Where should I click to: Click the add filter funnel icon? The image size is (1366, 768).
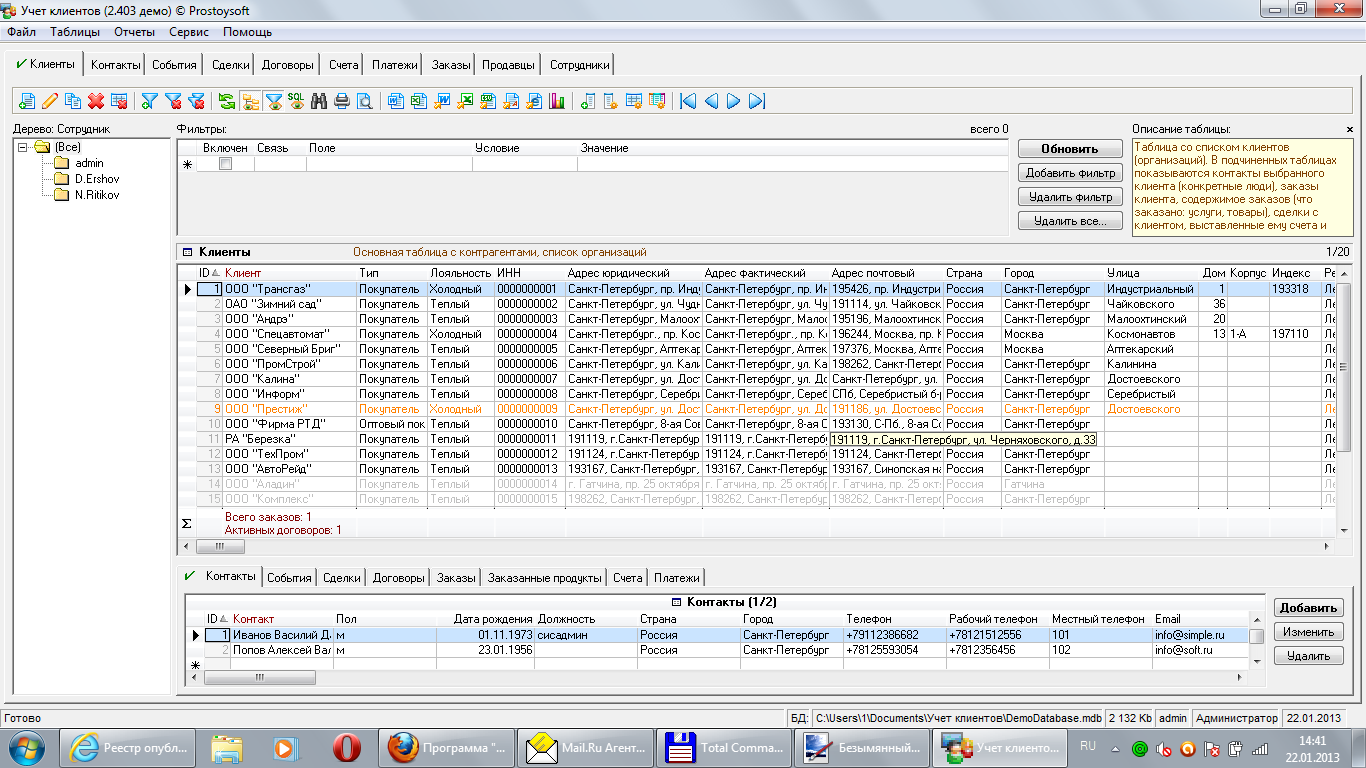150,101
